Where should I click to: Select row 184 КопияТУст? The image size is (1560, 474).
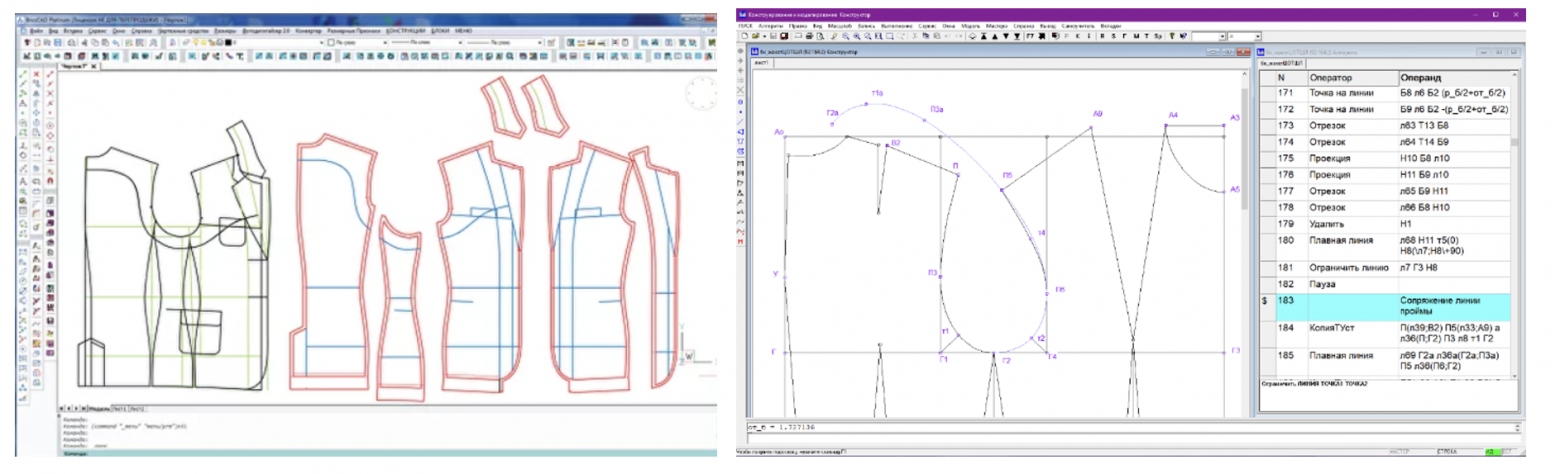click(x=1385, y=334)
